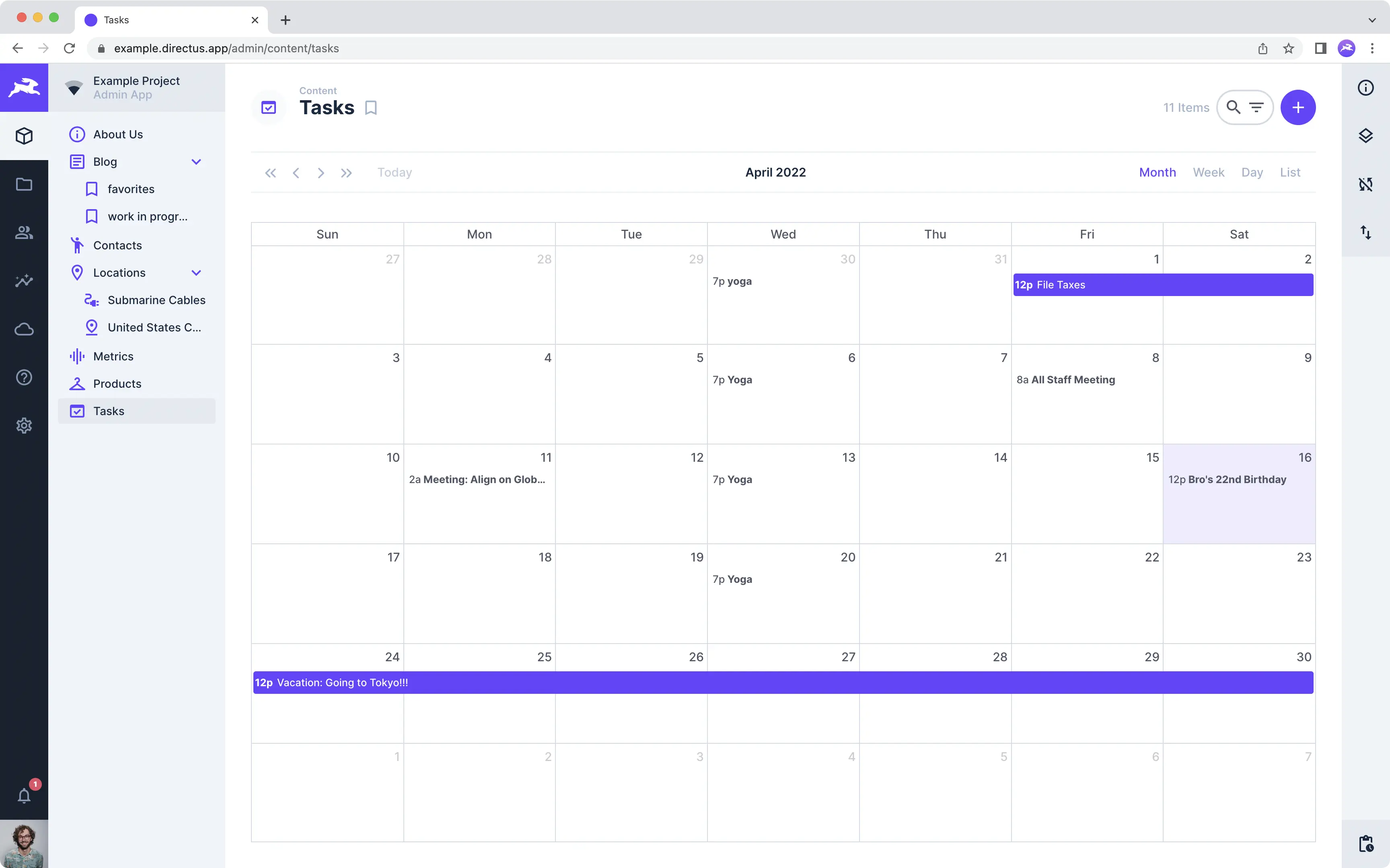Open the File Library folder icon

click(24, 184)
